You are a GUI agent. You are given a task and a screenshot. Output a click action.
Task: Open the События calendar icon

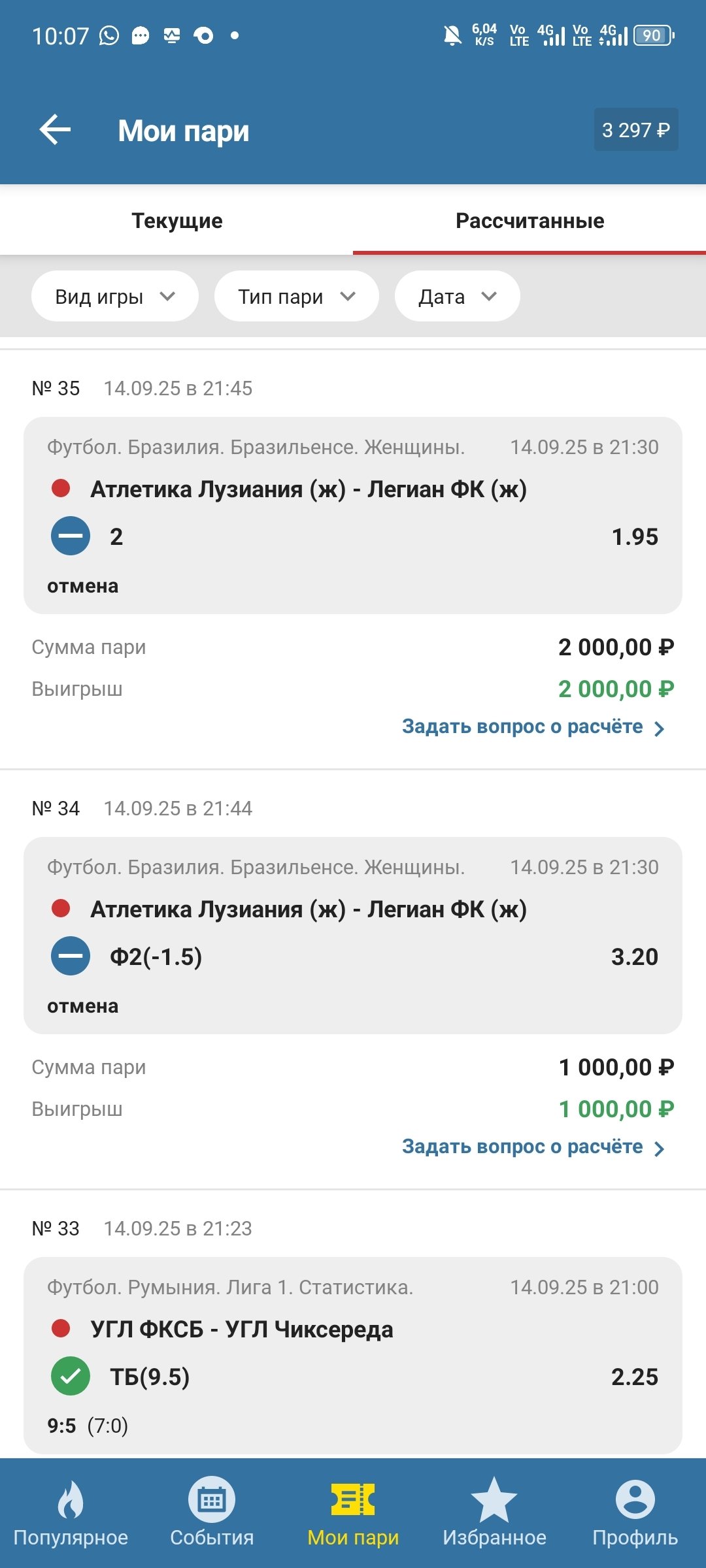(212, 1499)
